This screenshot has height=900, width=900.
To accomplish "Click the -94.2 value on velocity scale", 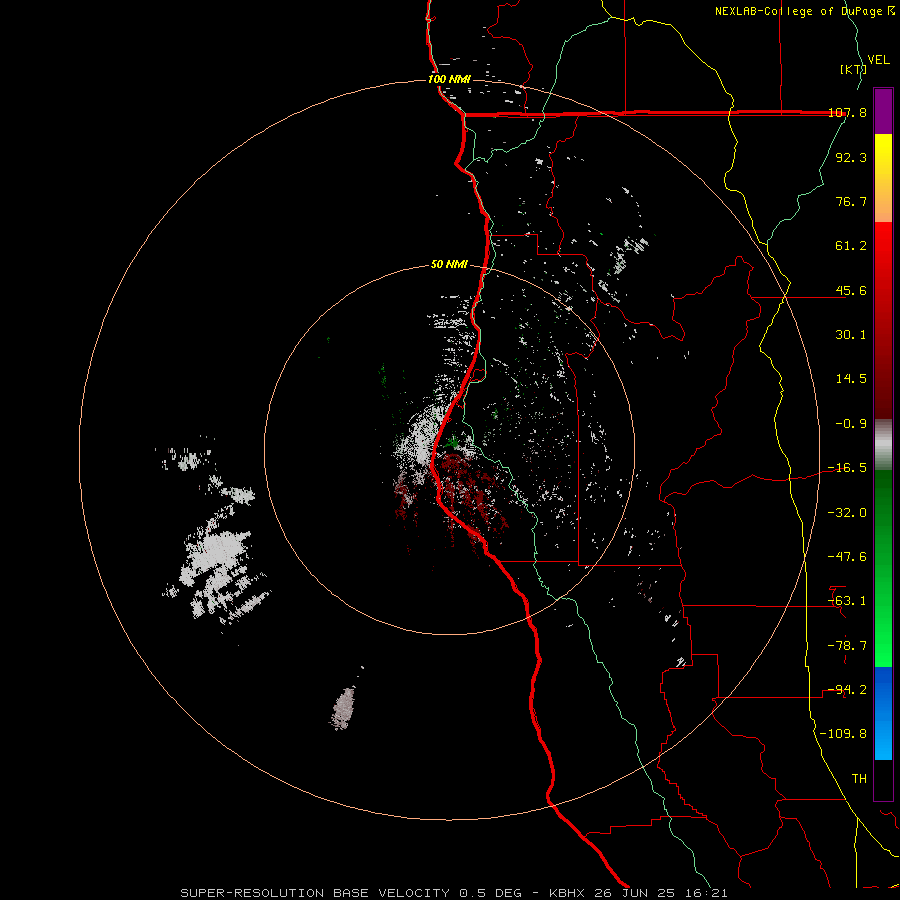I will 847,690.
